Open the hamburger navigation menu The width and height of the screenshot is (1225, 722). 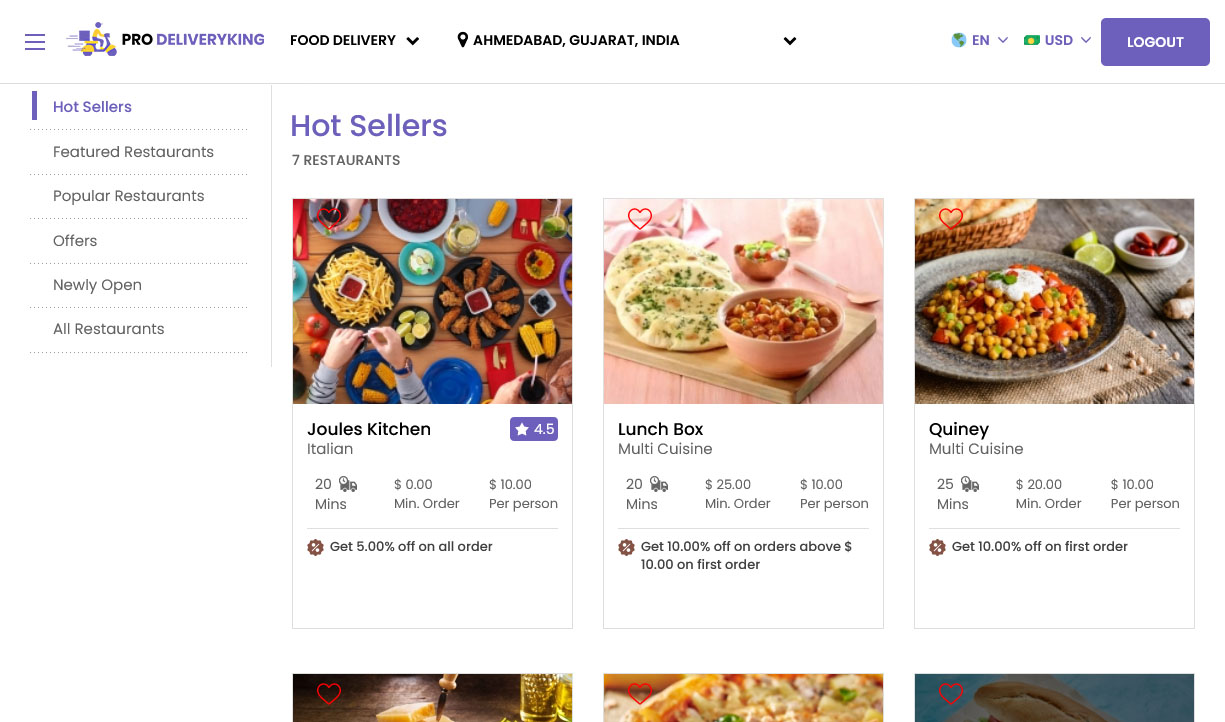35,41
